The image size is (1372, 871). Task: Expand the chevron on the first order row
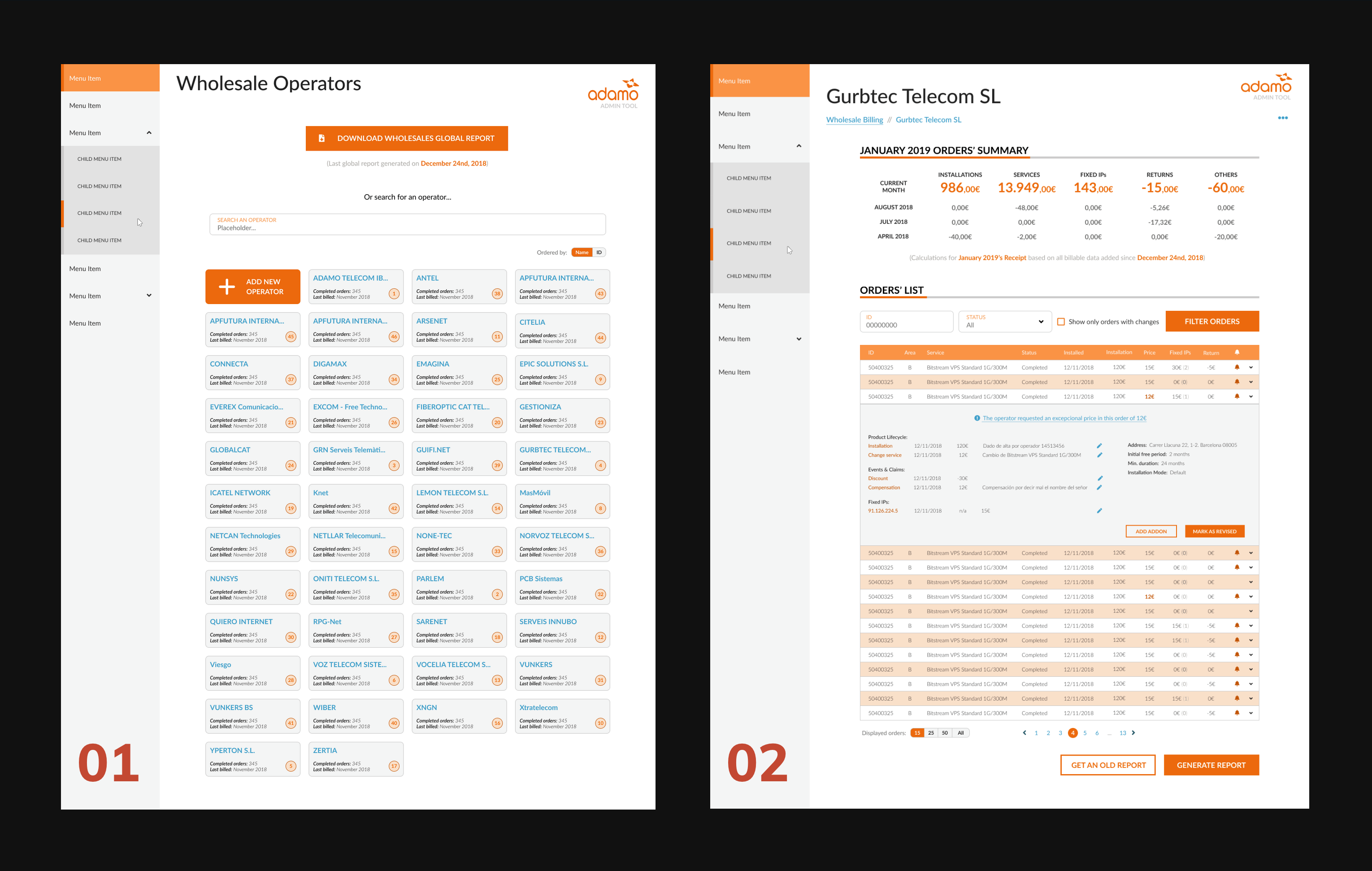pyautogui.click(x=1250, y=367)
